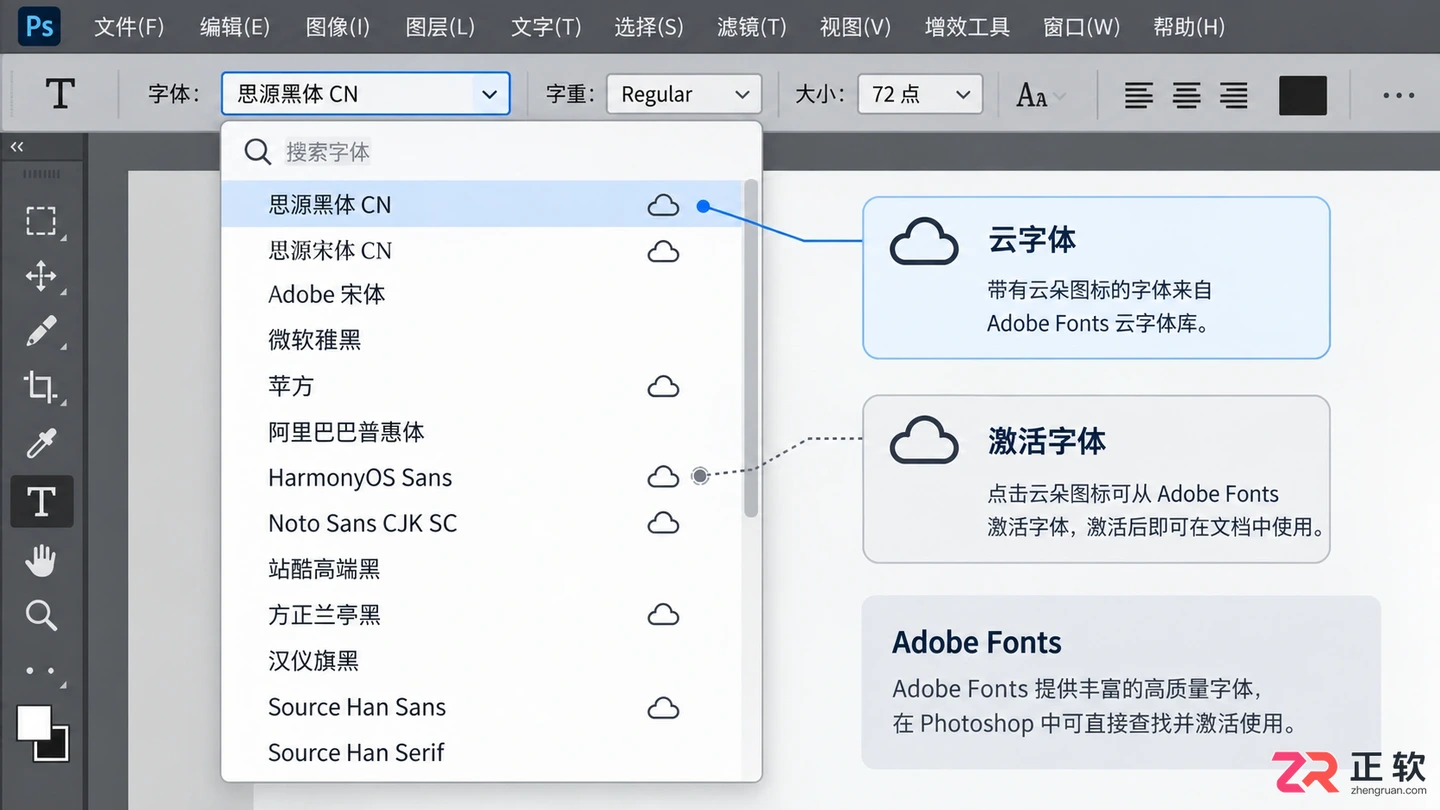1440x810 pixels.
Task: Open the 文字(T) menu
Action: coord(546,27)
